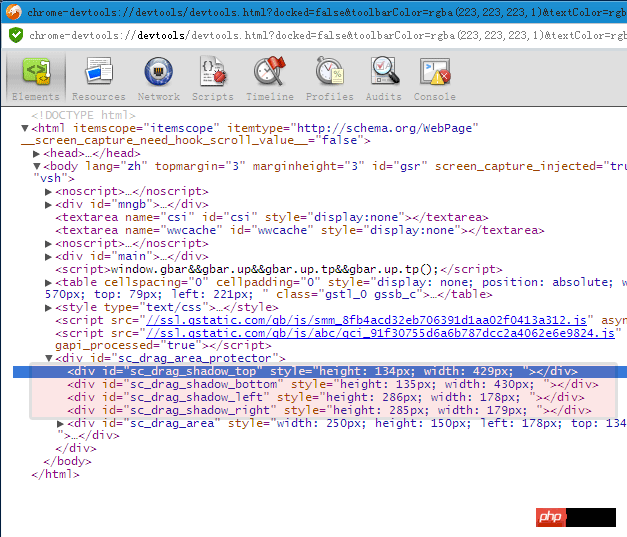Select the sc_drag_shadow_left div row
Screen dimensions: 627x537
pos(325,397)
